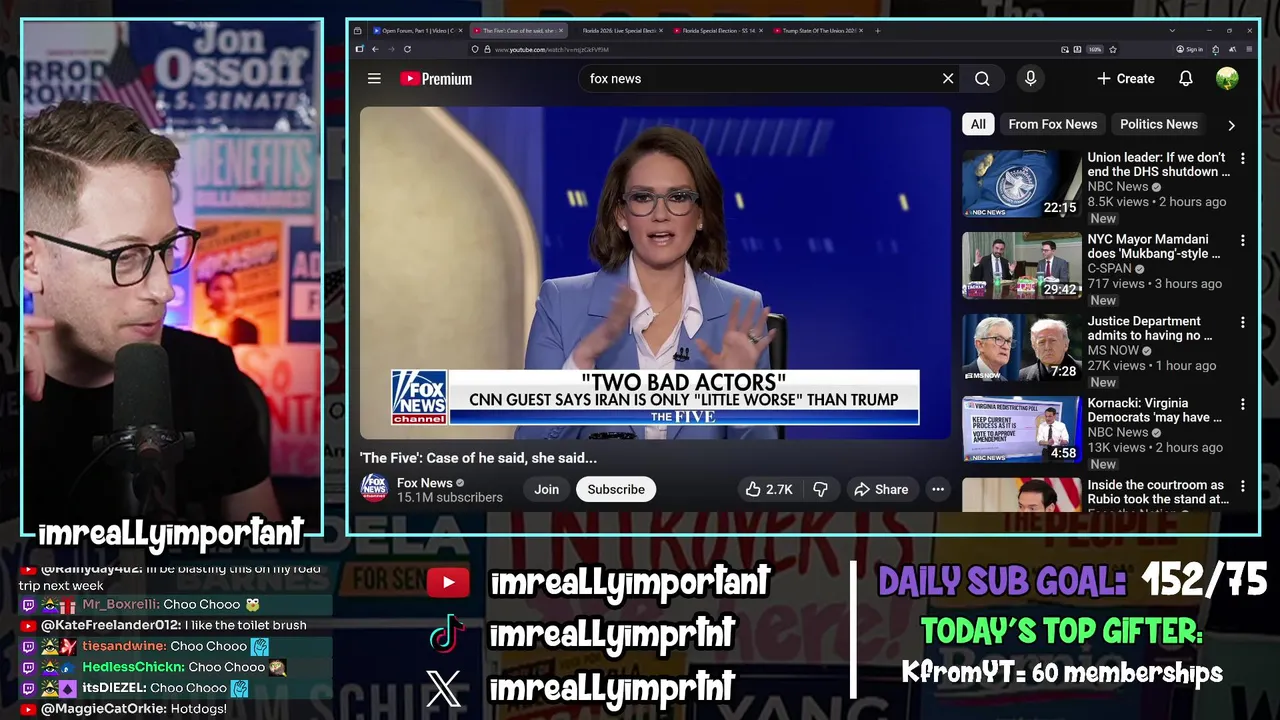Click the YouTube icon in stream overlay

(448, 582)
